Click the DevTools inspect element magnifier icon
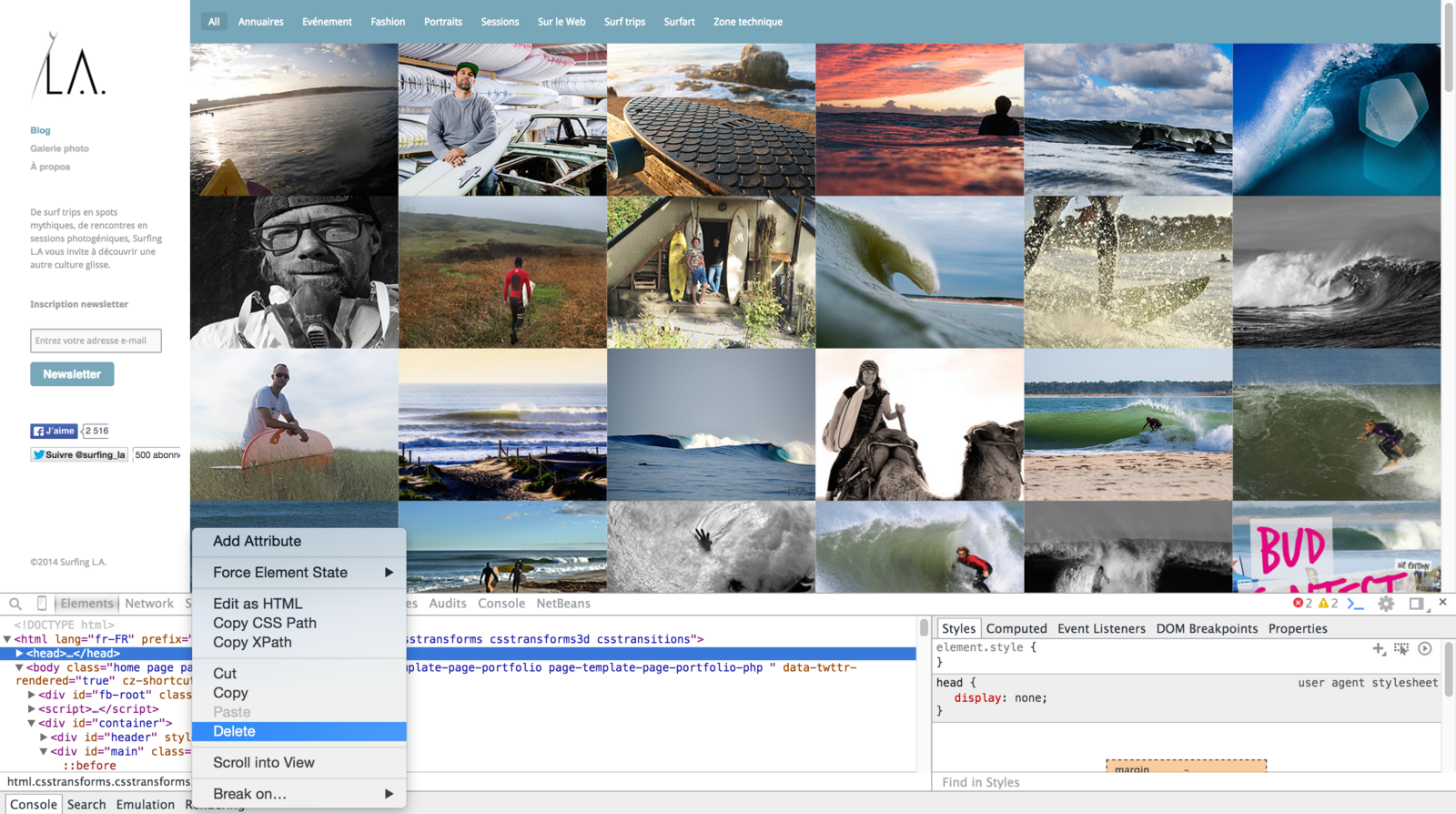The image size is (1456, 814). tap(15, 604)
